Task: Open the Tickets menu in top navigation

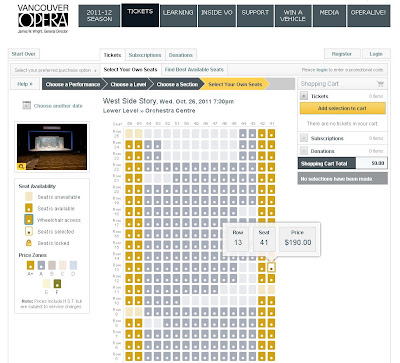Action: 140,15
